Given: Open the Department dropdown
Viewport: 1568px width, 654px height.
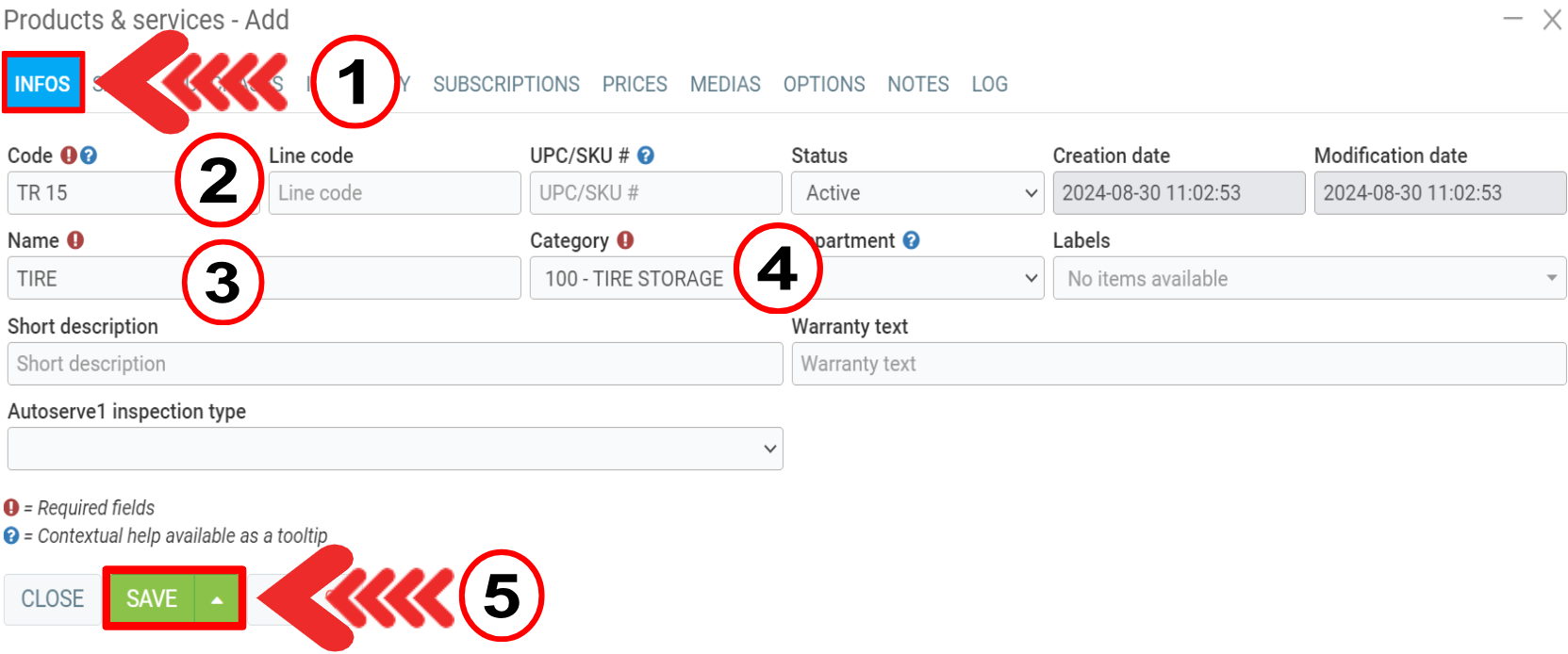Looking at the screenshot, I should [x=943, y=279].
